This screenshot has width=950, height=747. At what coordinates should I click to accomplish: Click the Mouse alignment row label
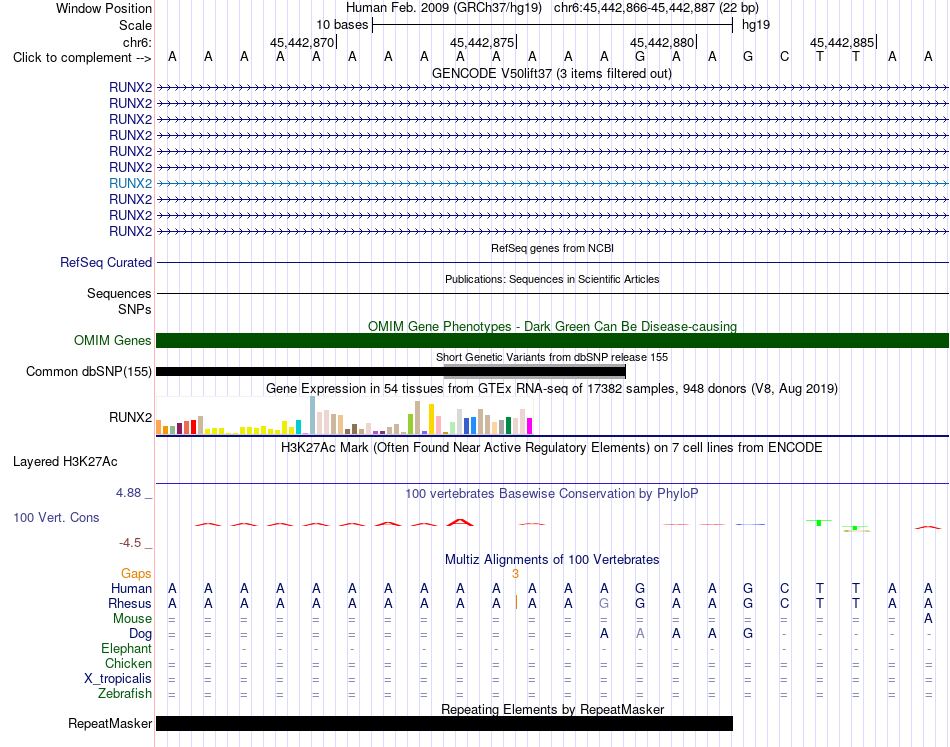pos(132,619)
